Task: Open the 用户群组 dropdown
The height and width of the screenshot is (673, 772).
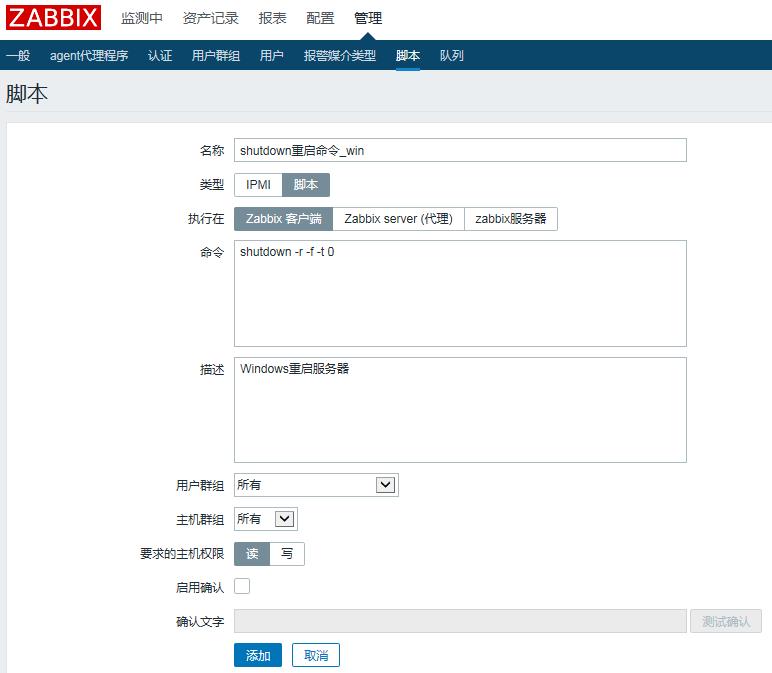Action: click(x=316, y=485)
